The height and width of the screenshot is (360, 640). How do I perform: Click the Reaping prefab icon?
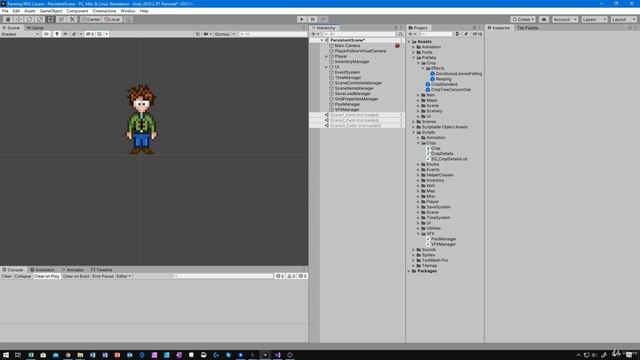point(433,79)
